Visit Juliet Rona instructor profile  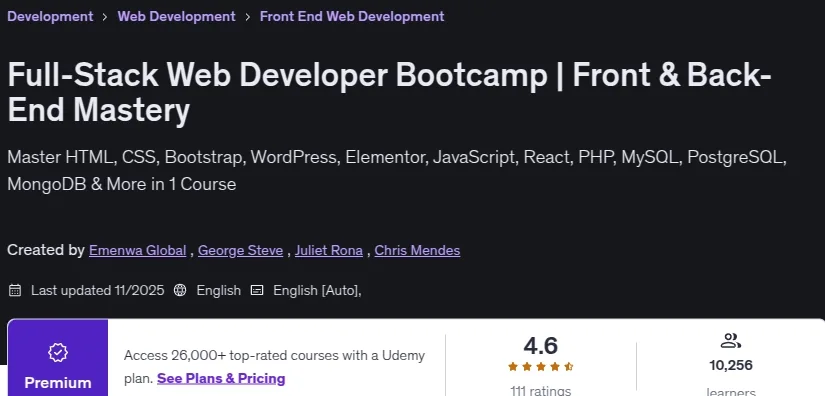point(329,250)
